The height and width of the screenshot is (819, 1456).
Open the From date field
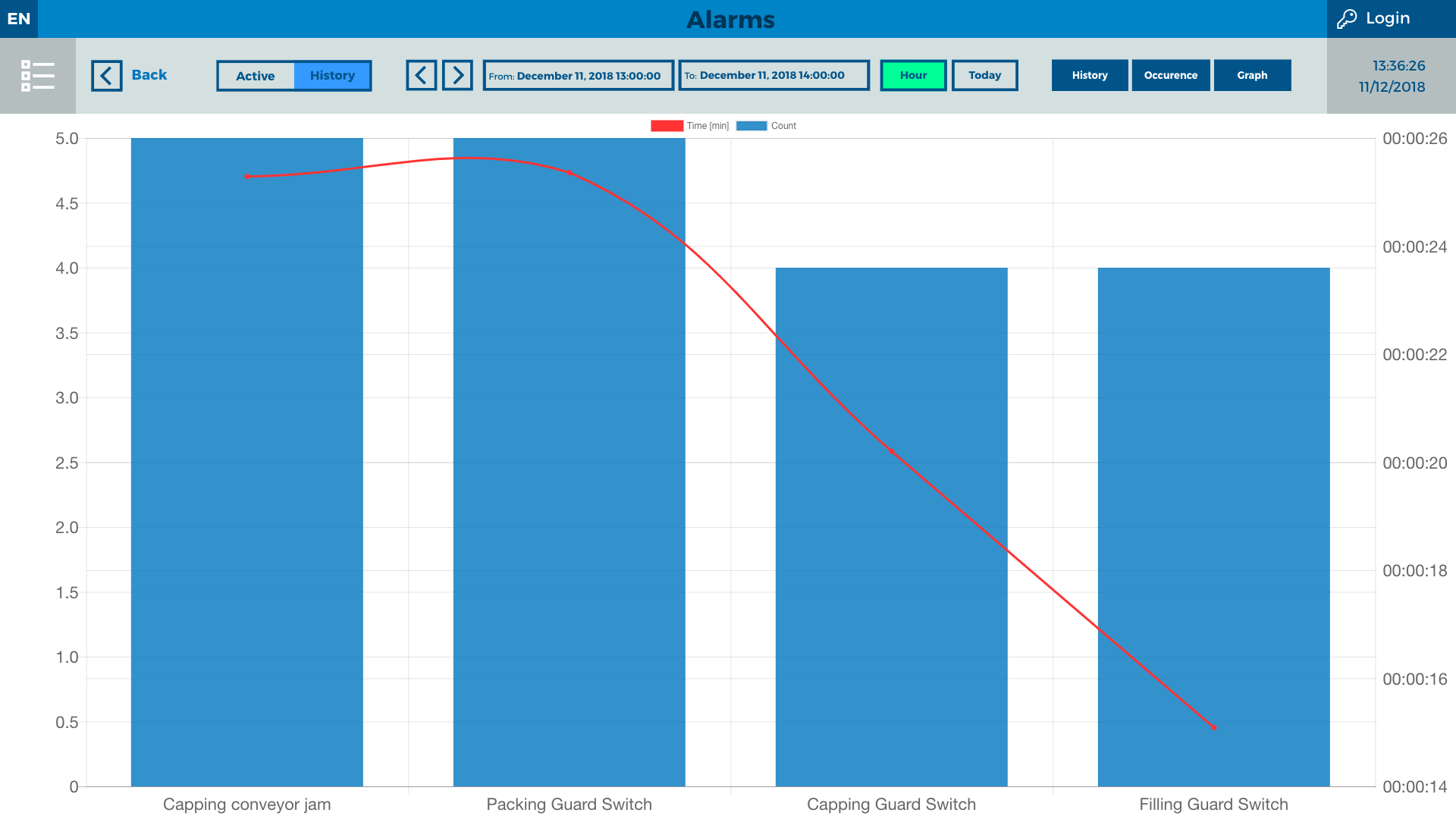[579, 75]
